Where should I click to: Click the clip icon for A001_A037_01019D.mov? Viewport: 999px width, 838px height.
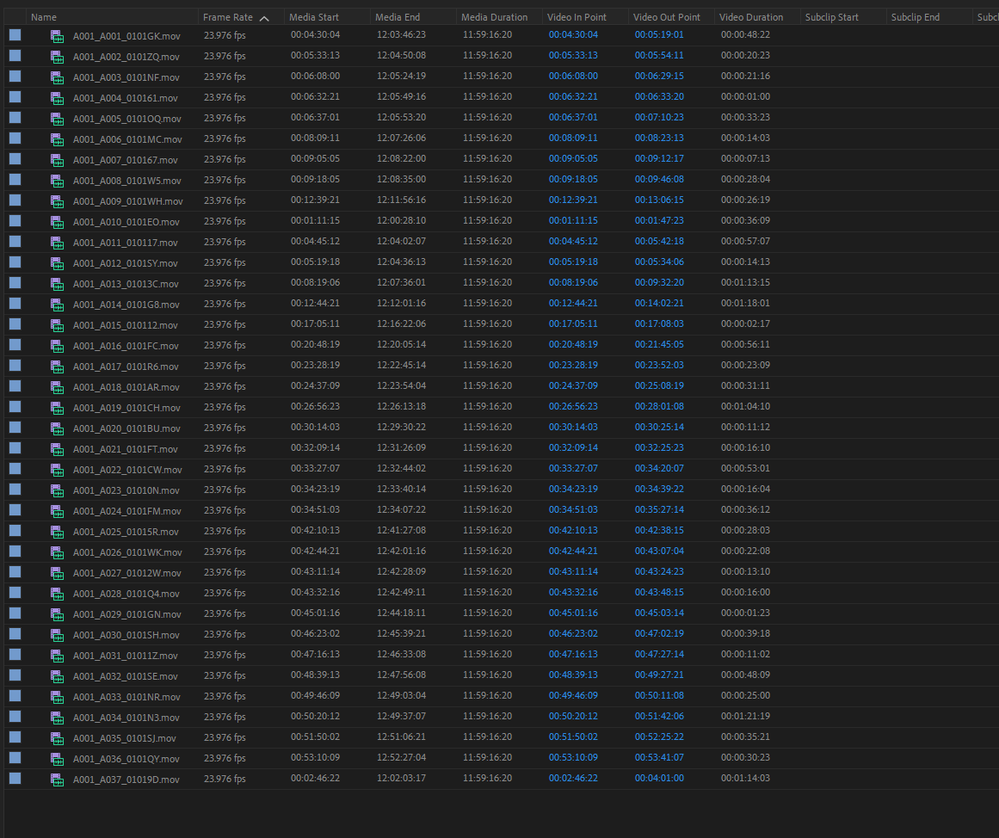[57, 779]
